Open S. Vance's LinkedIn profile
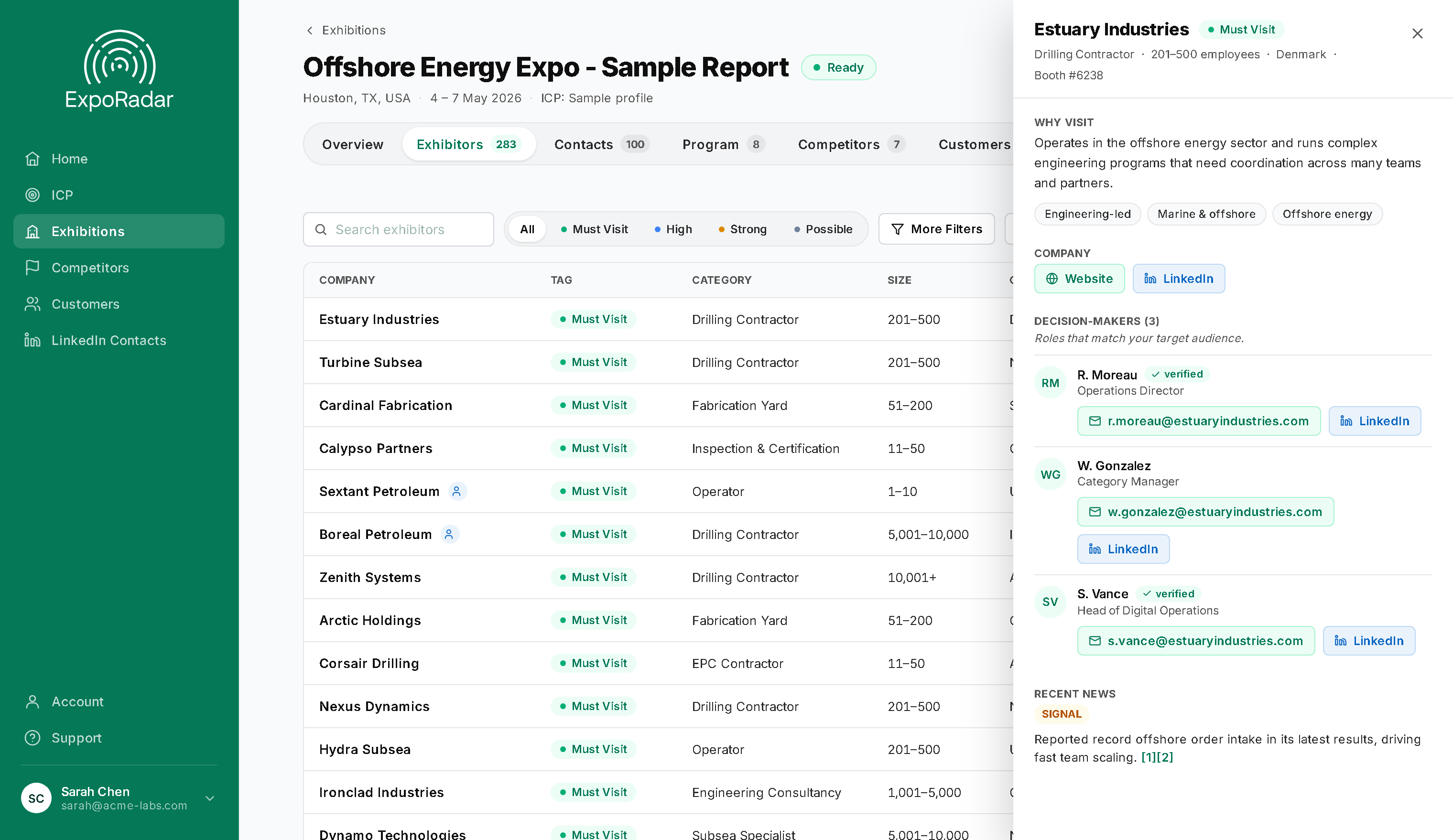 pos(1369,641)
